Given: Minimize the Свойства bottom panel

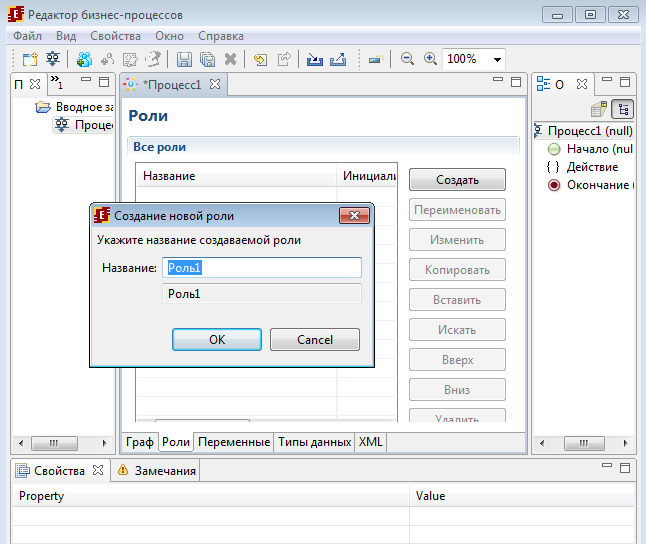Looking at the screenshot, I should (607, 465).
